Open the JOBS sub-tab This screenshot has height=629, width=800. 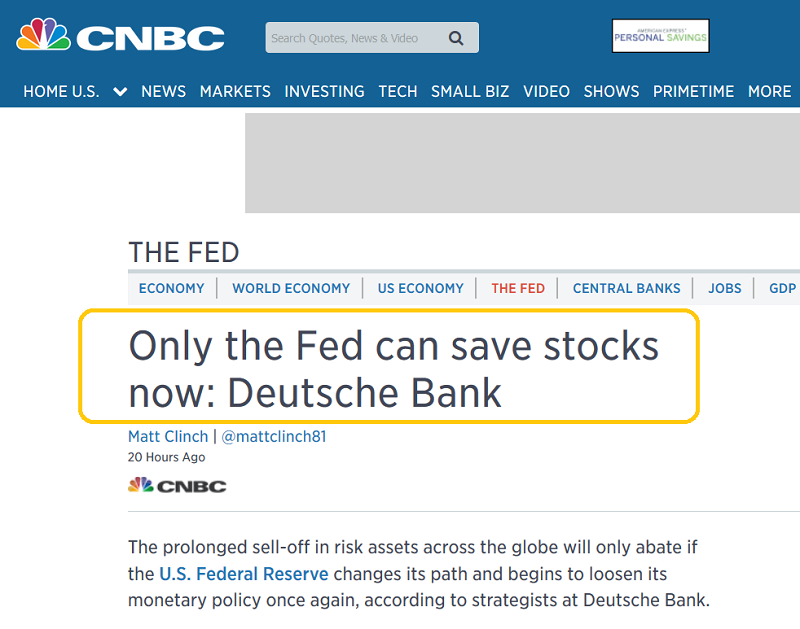pos(725,288)
